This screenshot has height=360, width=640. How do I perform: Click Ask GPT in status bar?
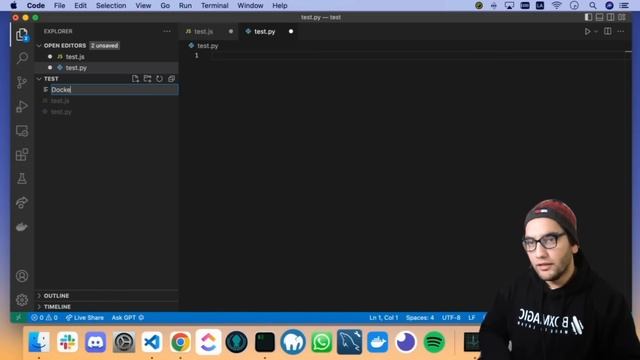128,318
